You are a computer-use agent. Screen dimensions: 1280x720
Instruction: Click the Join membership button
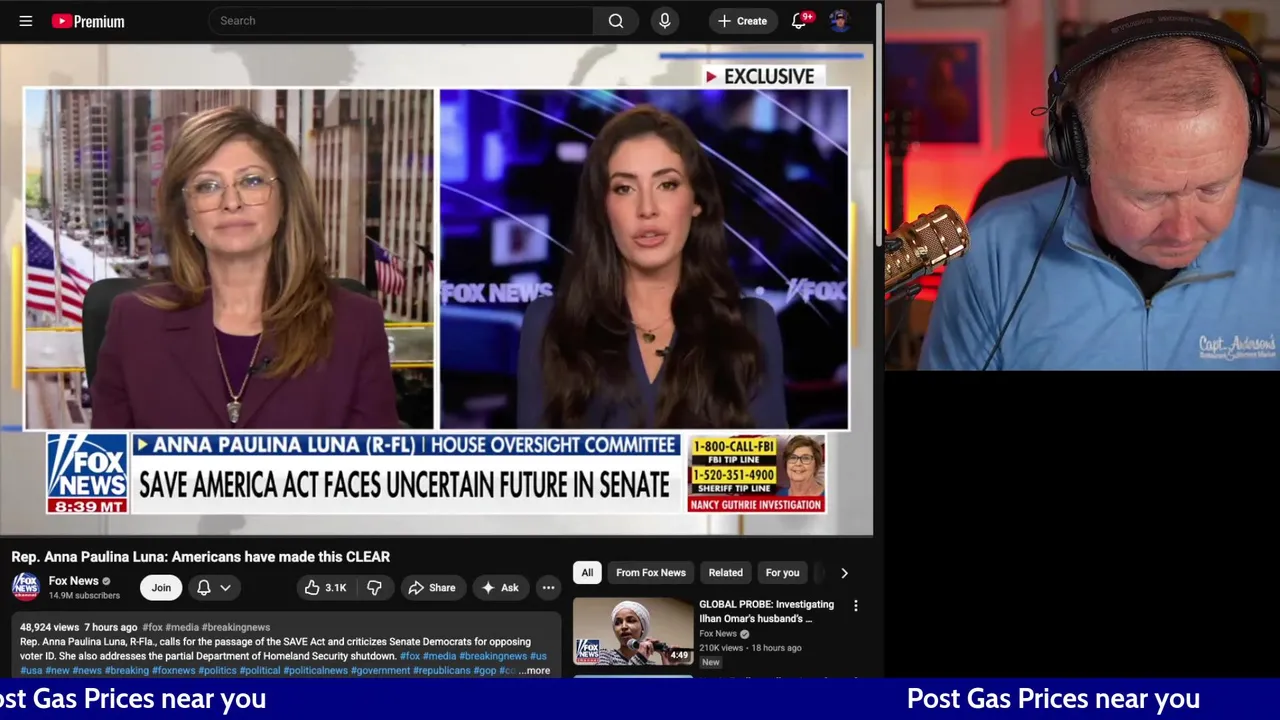(161, 588)
